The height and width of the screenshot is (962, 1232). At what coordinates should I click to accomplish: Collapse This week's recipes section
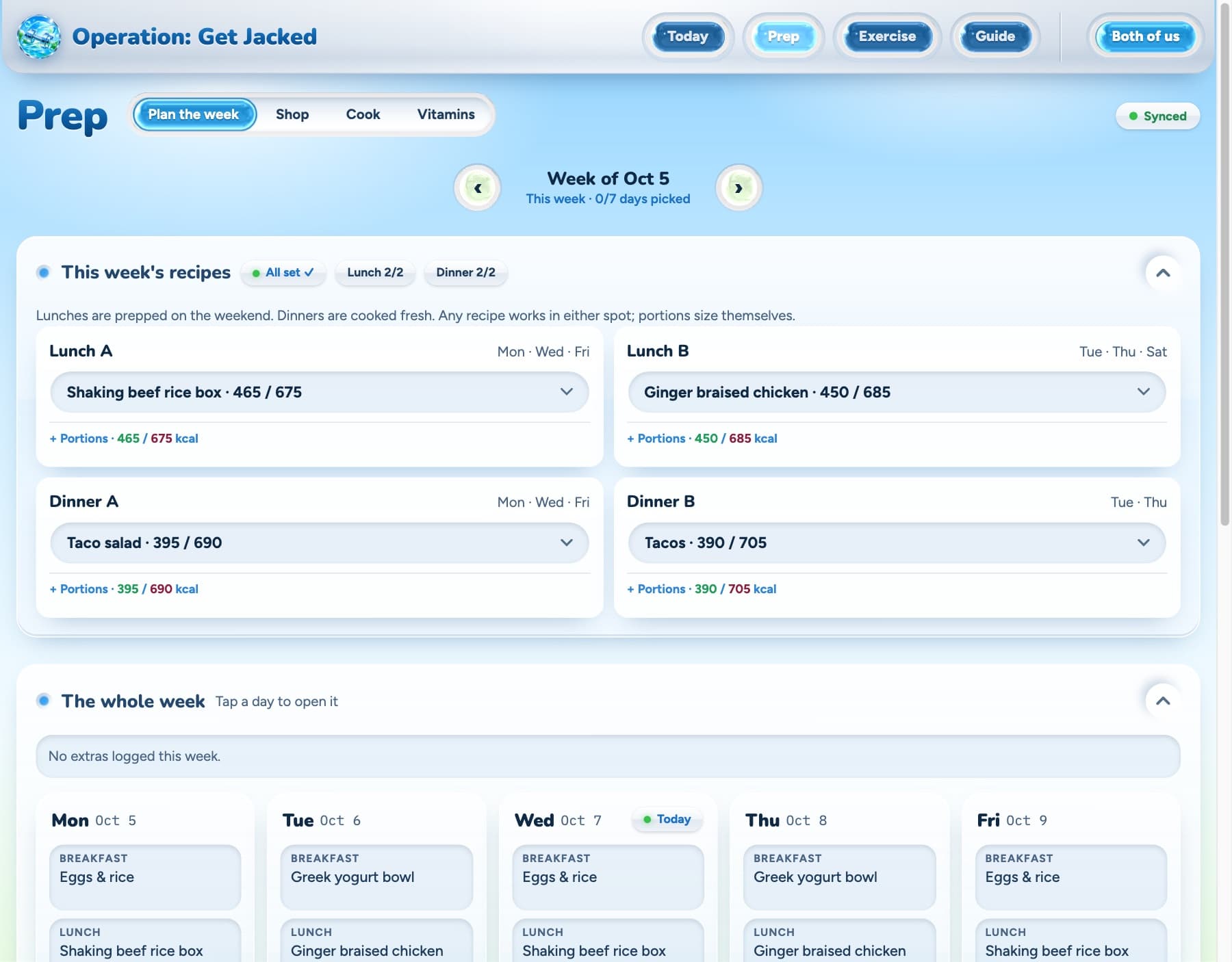tap(1162, 272)
